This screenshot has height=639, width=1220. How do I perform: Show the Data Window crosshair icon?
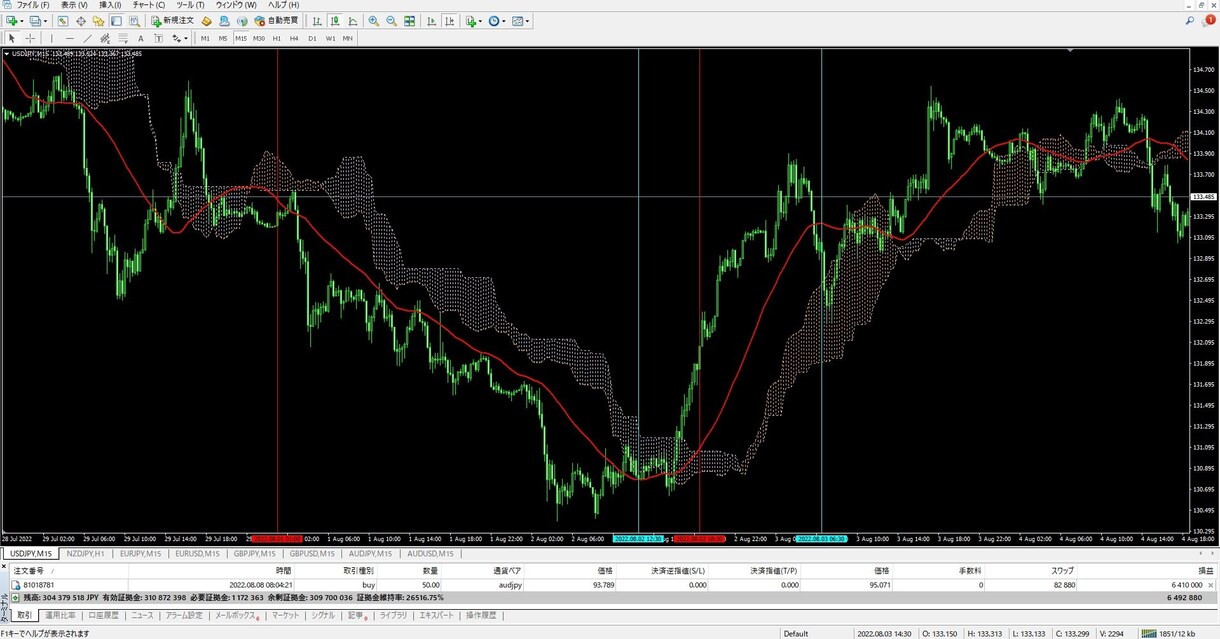pos(81,20)
